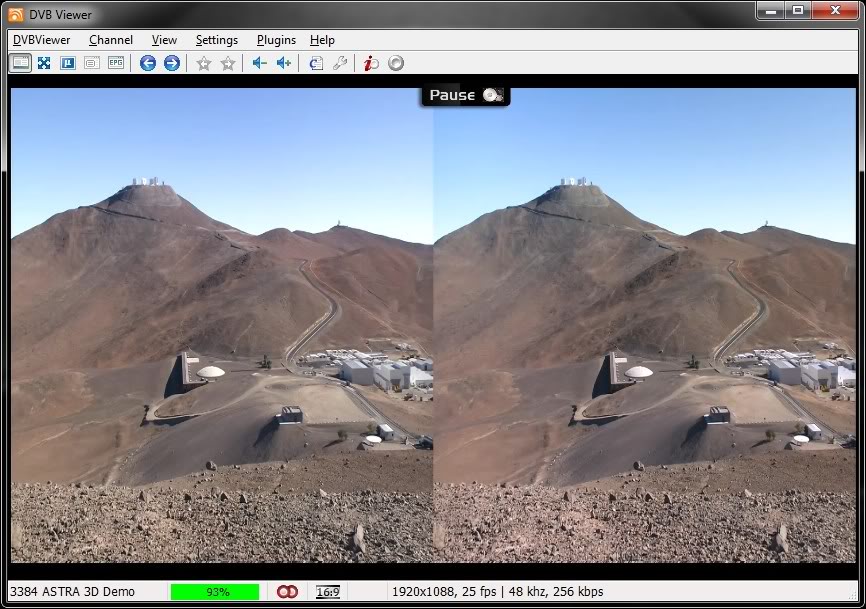866x609 pixels.
Task: Decrease volume with speaker minus icon
Action: [260, 63]
